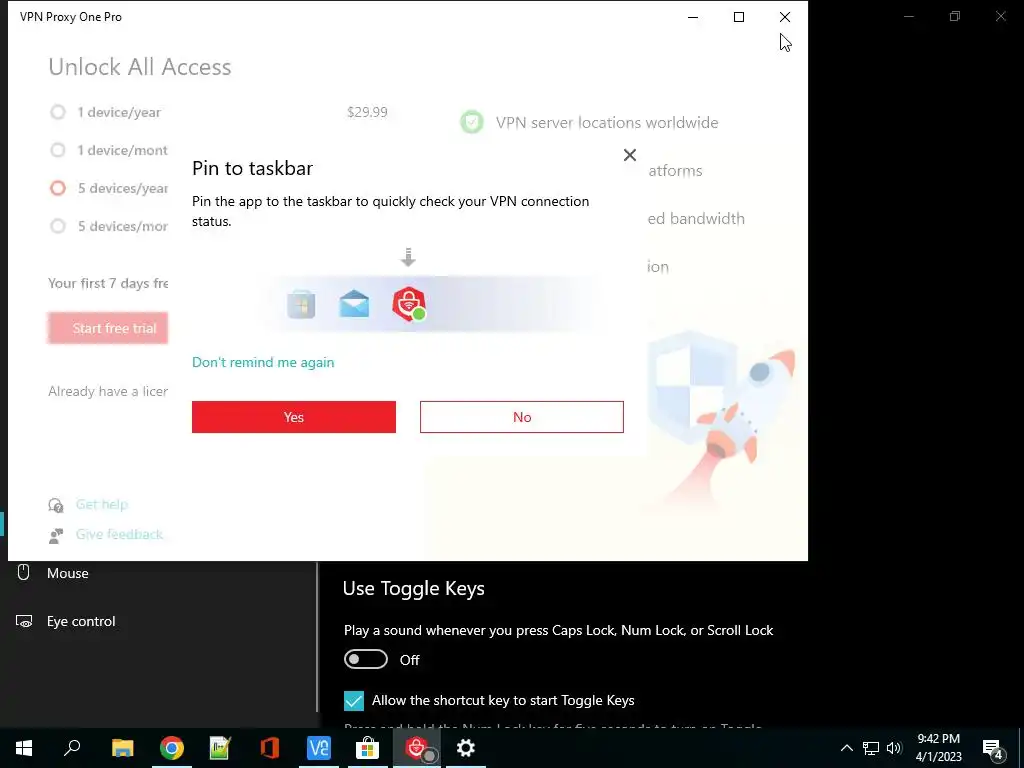Select the 5 devices/month plan
The image size is (1024, 768).
pos(57,226)
